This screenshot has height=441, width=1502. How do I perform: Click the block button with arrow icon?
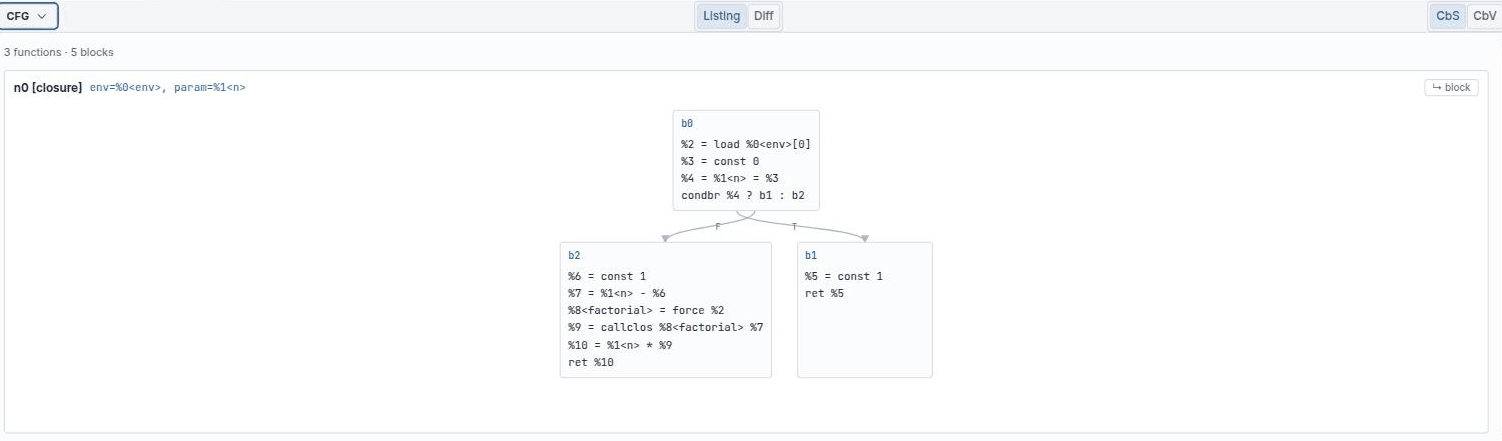pos(1451,88)
